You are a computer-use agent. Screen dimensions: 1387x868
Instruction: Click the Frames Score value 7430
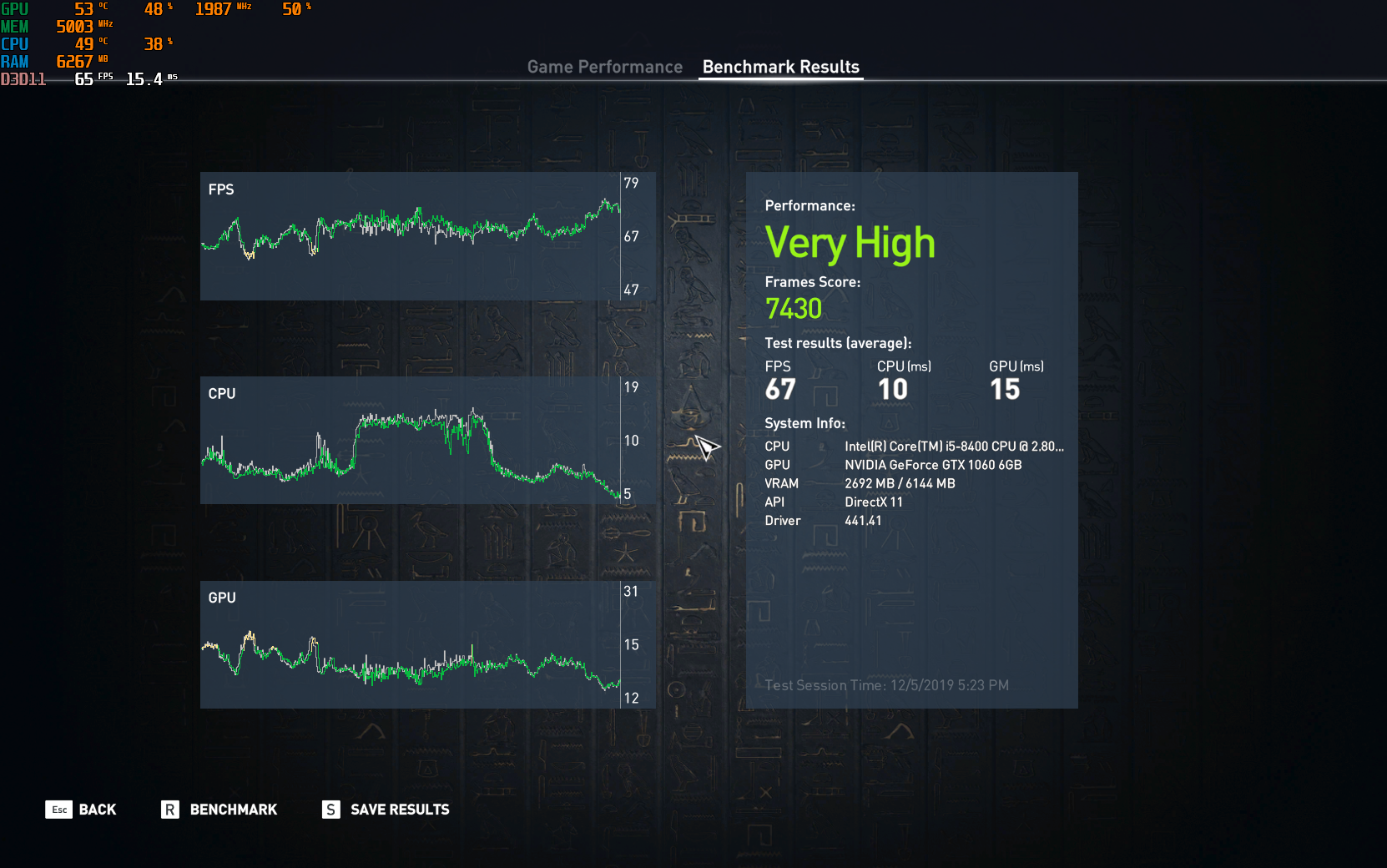[794, 309]
